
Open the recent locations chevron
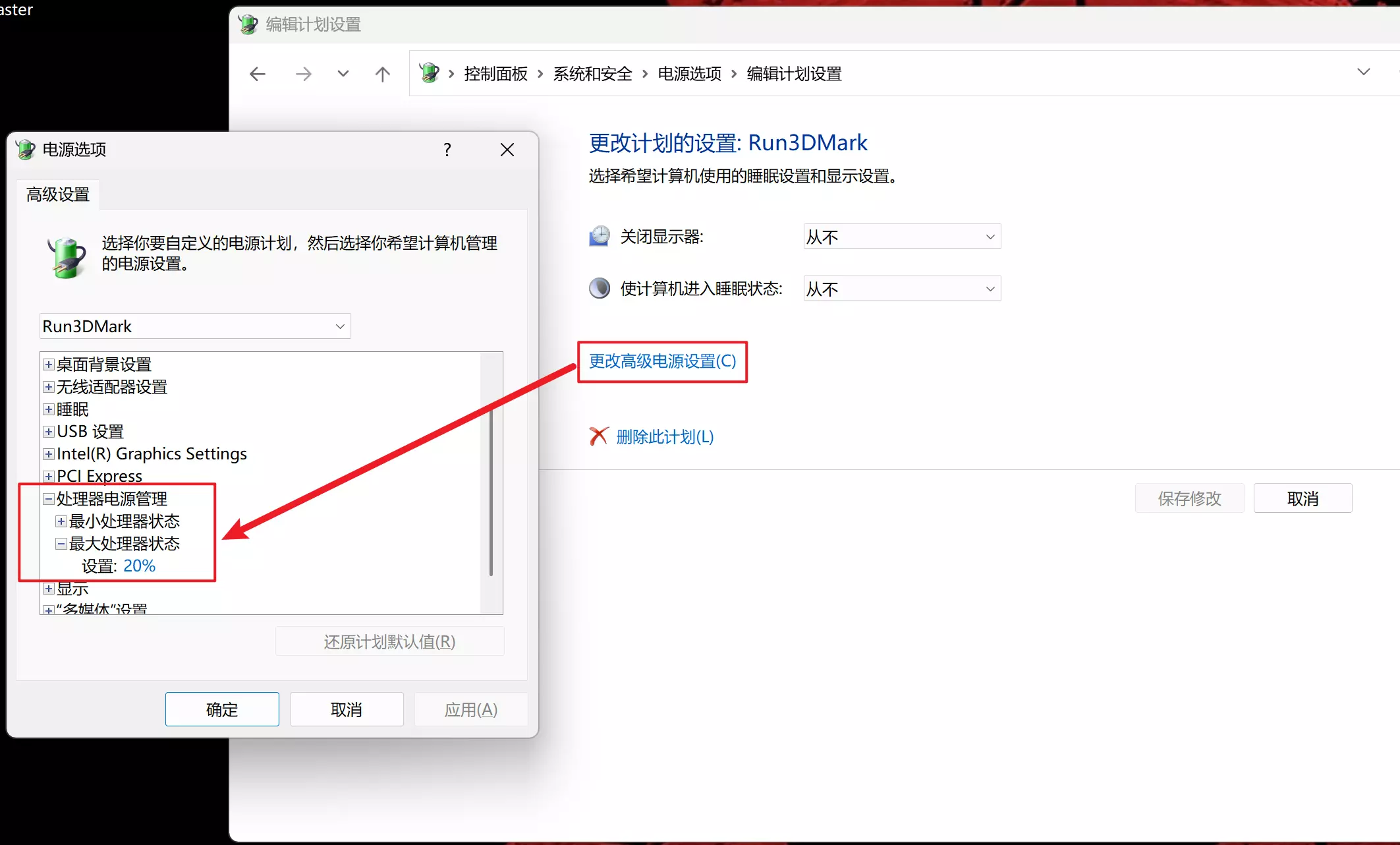pyautogui.click(x=343, y=74)
